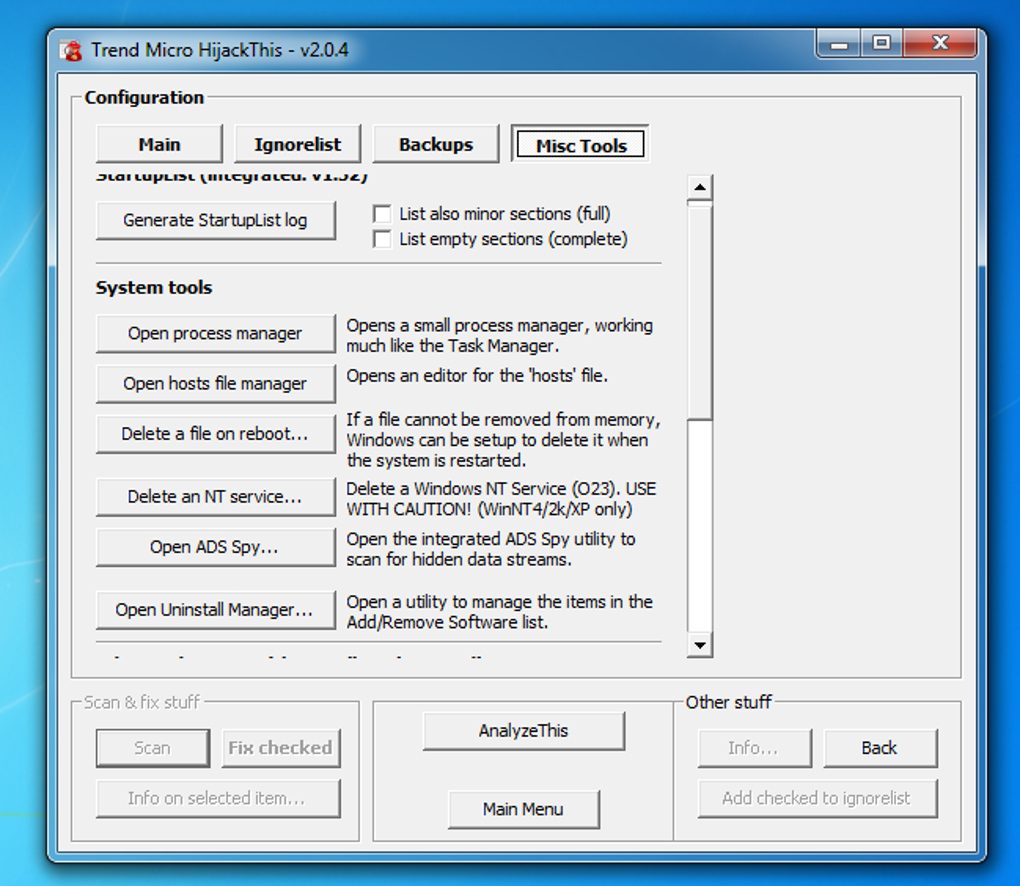Click the 'Delete a Windows NT Service (O23)' description
This screenshot has width=1020, height=886.
[x=501, y=499]
